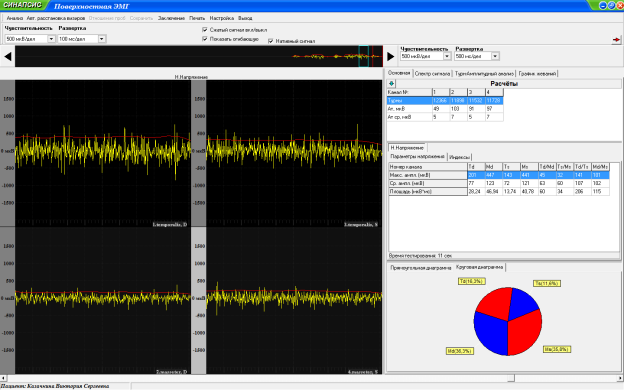The width and height of the screenshot is (624, 390).
Task: Switch to the Спектр сигнала tab
Action: pyautogui.click(x=432, y=74)
